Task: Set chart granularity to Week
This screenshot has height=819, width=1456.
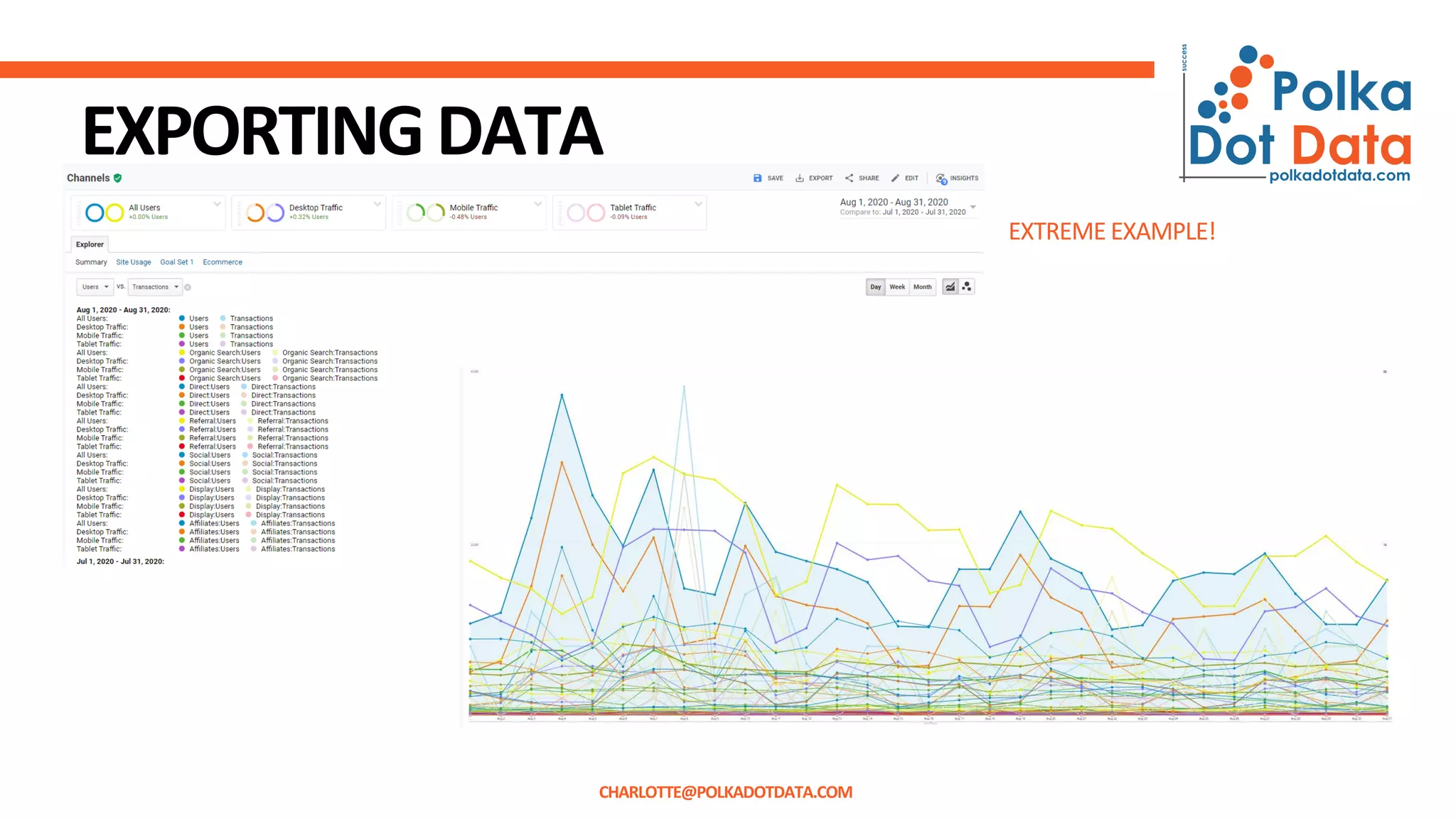Action: (897, 287)
